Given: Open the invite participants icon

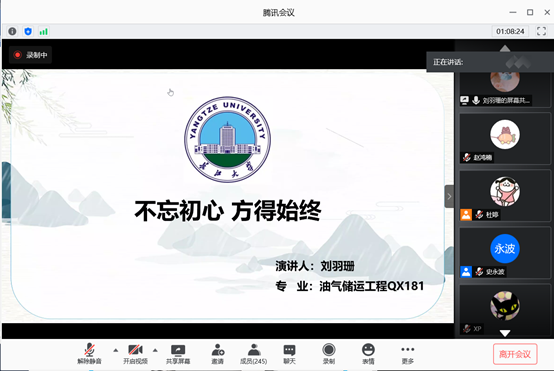Looking at the screenshot, I should pyautogui.click(x=218, y=354).
